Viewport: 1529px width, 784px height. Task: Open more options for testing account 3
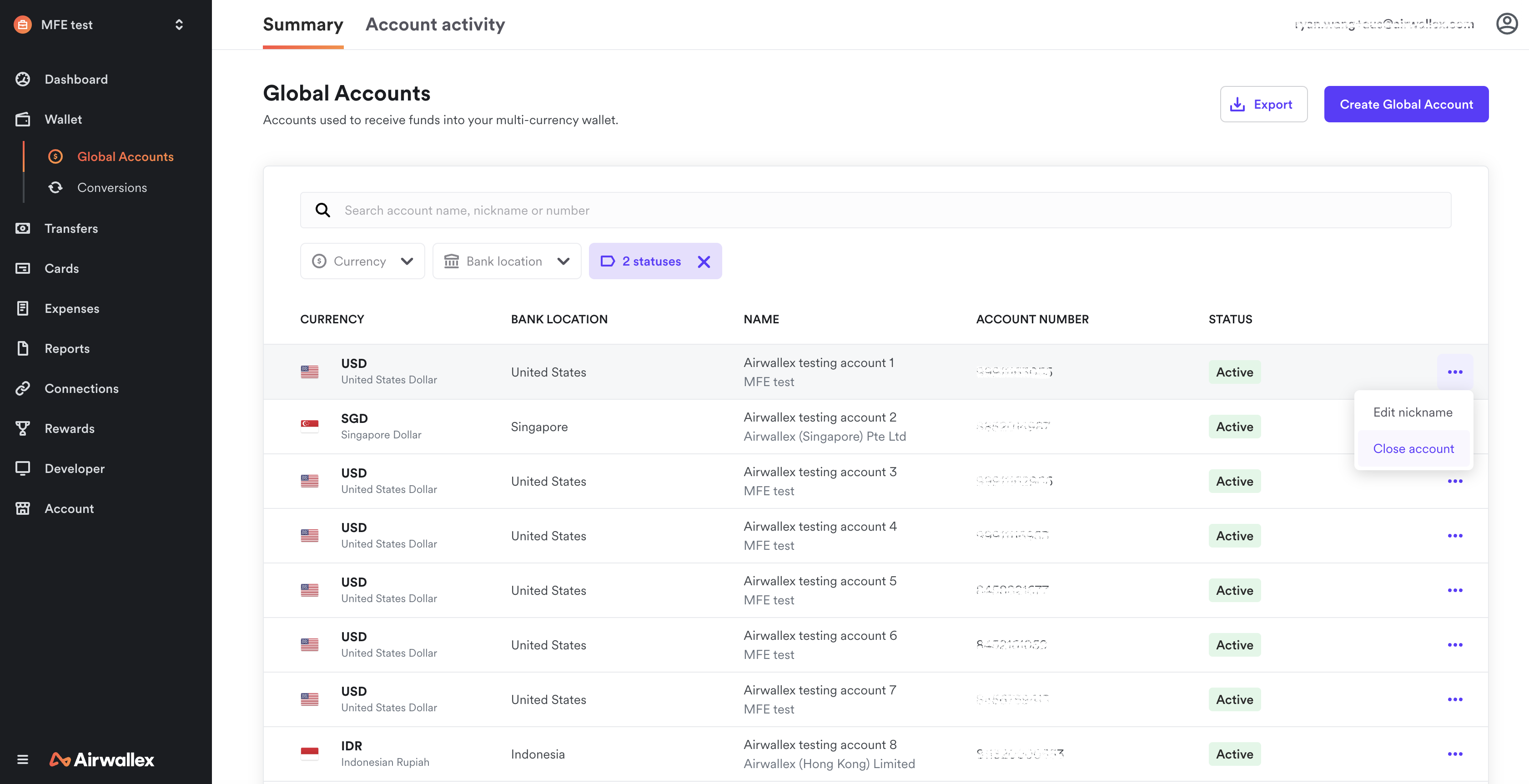[1455, 481]
